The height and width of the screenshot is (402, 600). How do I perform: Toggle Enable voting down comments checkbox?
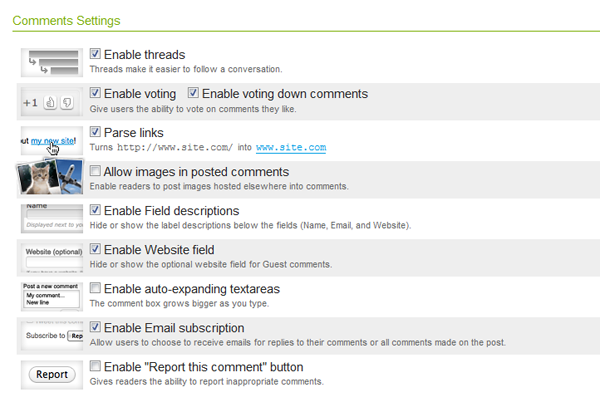click(193, 93)
